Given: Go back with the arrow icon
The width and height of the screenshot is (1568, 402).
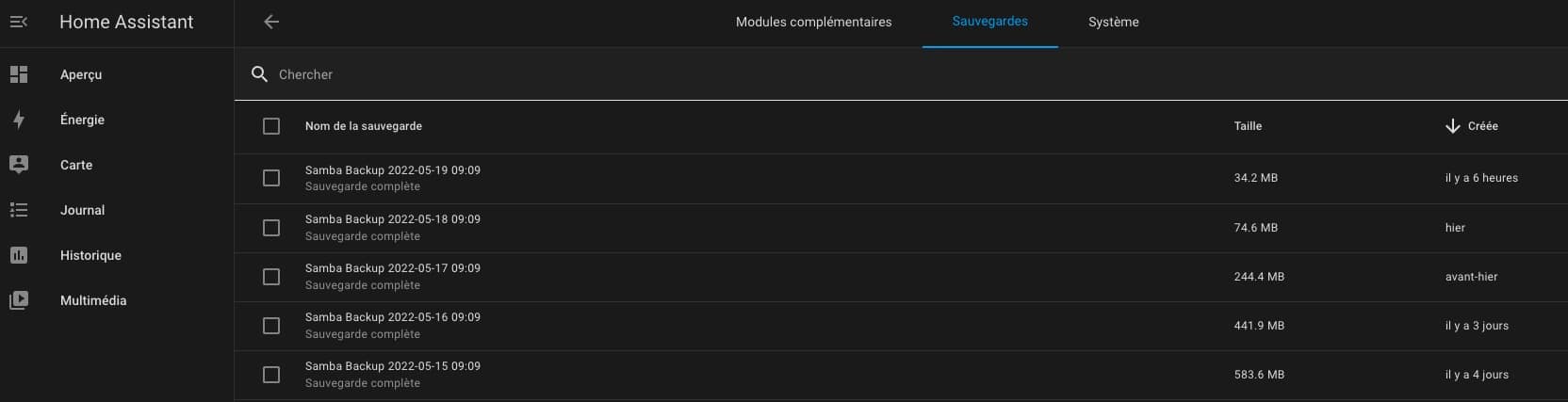Looking at the screenshot, I should pos(271,22).
